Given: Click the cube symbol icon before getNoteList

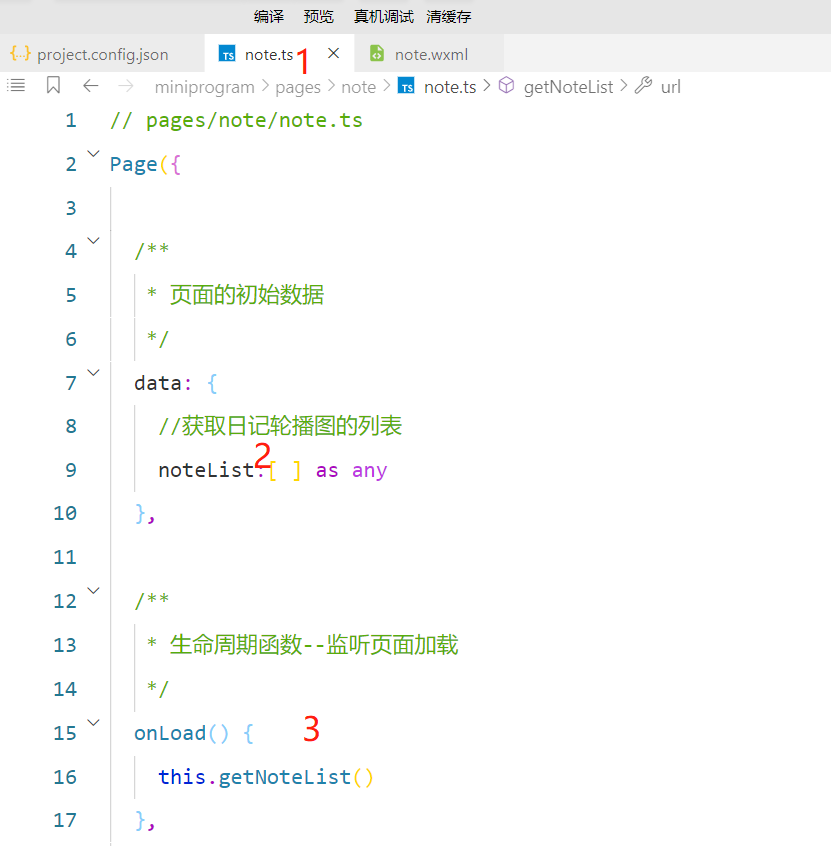Looking at the screenshot, I should pyautogui.click(x=506, y=85).
